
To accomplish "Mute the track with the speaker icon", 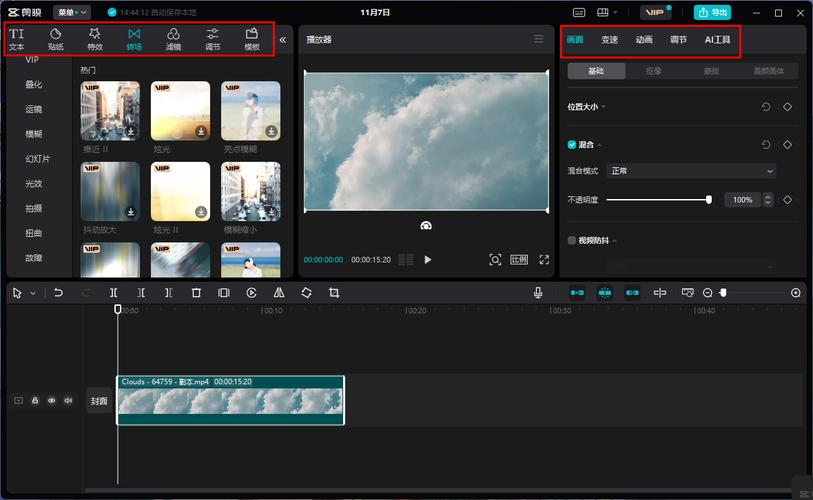I will [68, 400].
